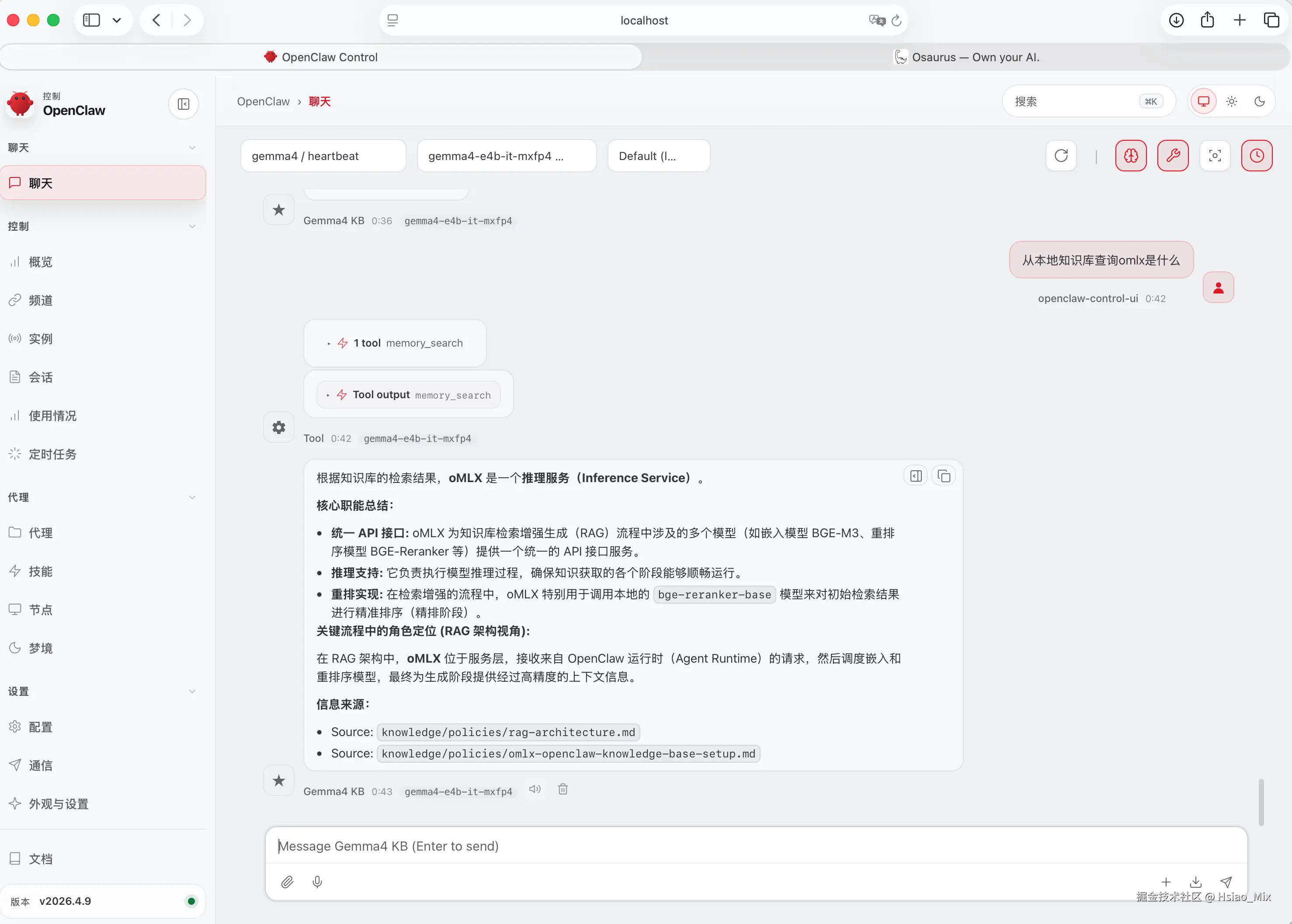Click the focus capture icon

coord(1215,155)
